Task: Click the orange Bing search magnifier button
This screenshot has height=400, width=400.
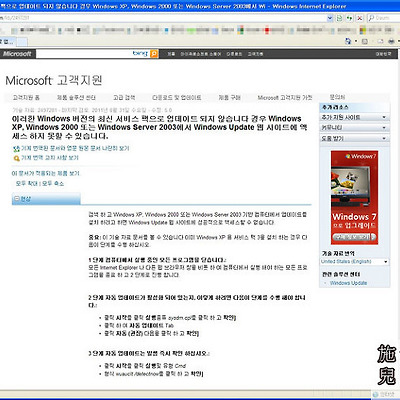Action: pyautogui.click(x=154, y=54)
